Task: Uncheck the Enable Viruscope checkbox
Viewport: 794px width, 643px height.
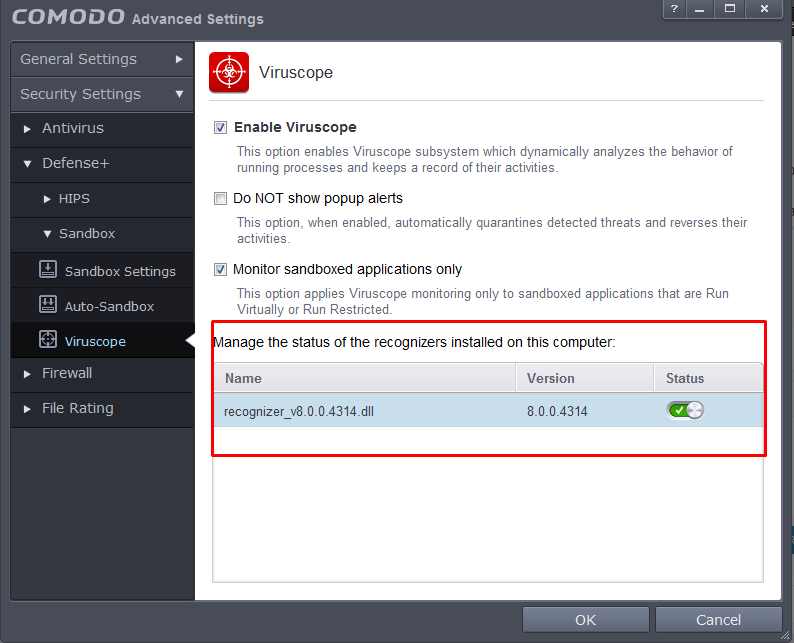Action: 220,127
